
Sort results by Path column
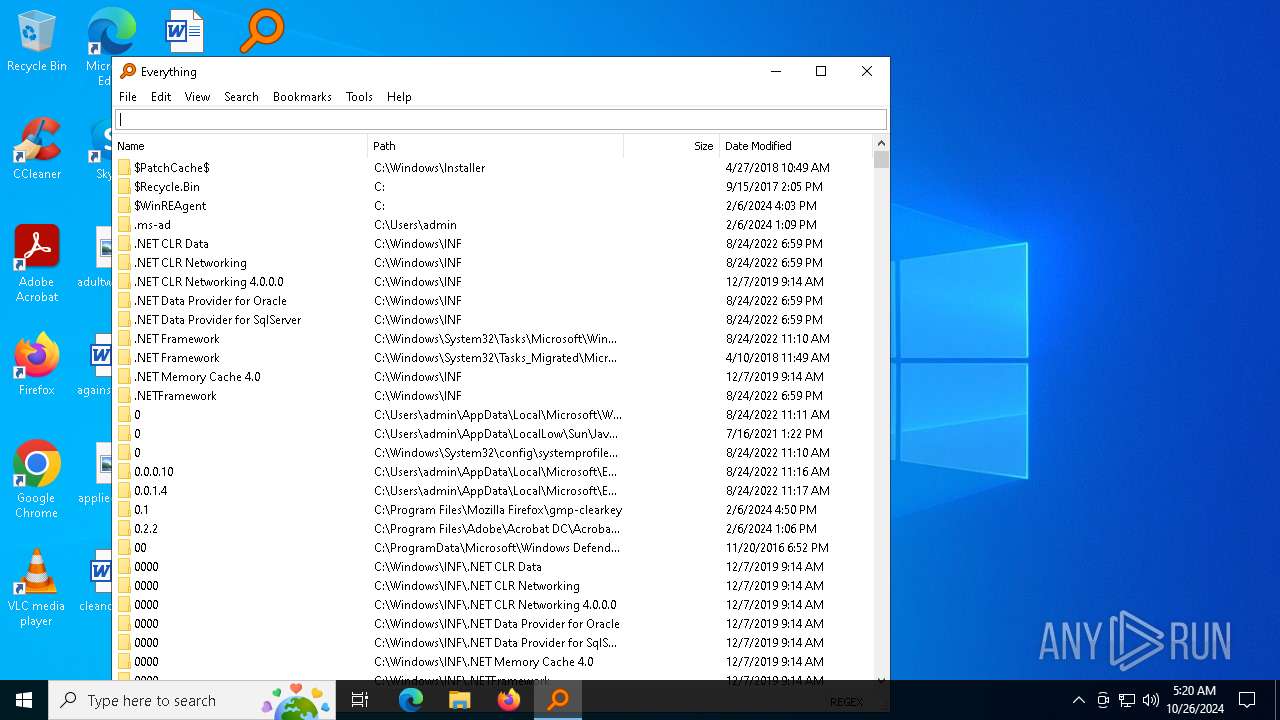(x=496, y=146)
